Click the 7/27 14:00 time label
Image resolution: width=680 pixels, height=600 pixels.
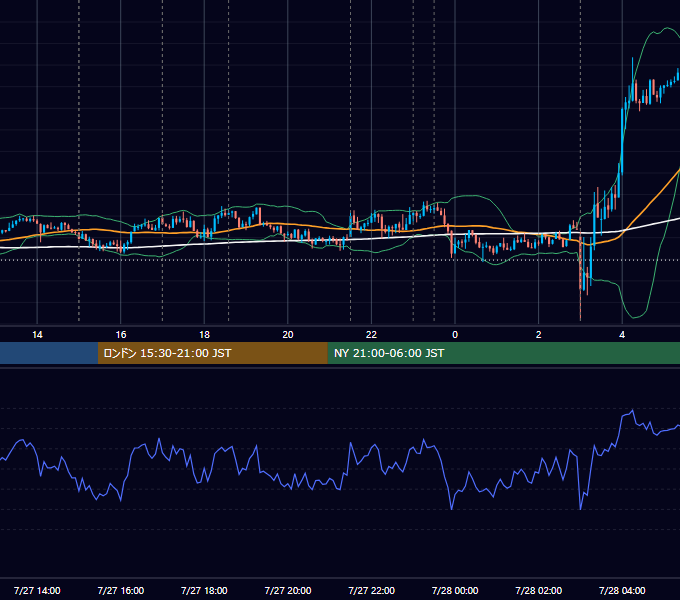[x=37, y=590]
